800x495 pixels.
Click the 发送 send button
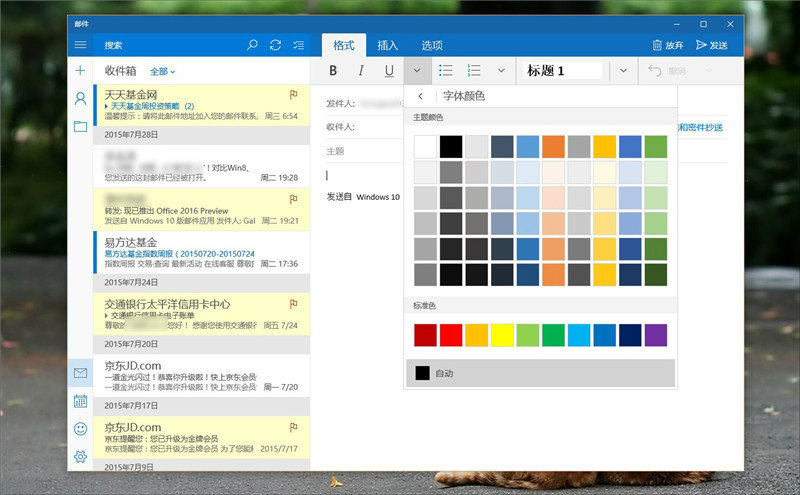coord(712,45)
